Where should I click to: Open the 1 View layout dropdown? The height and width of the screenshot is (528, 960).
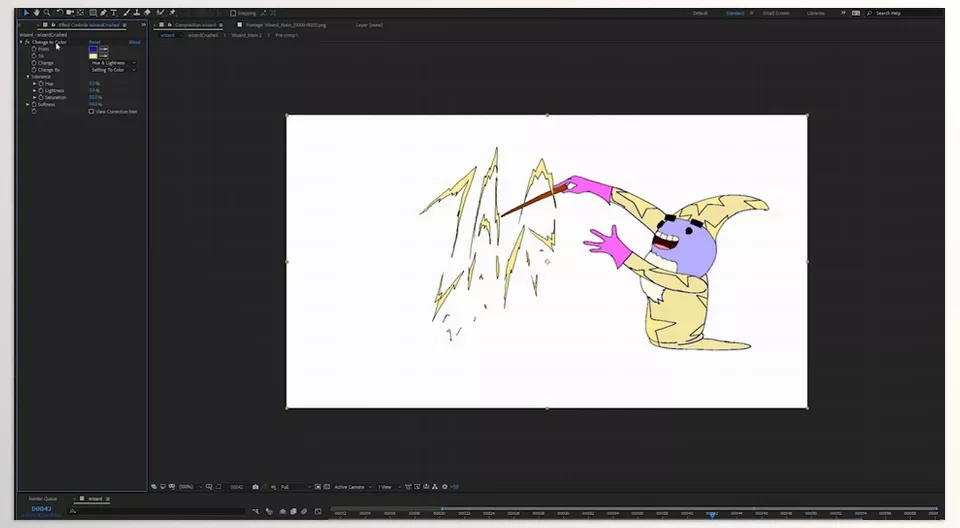pos(389,487)
